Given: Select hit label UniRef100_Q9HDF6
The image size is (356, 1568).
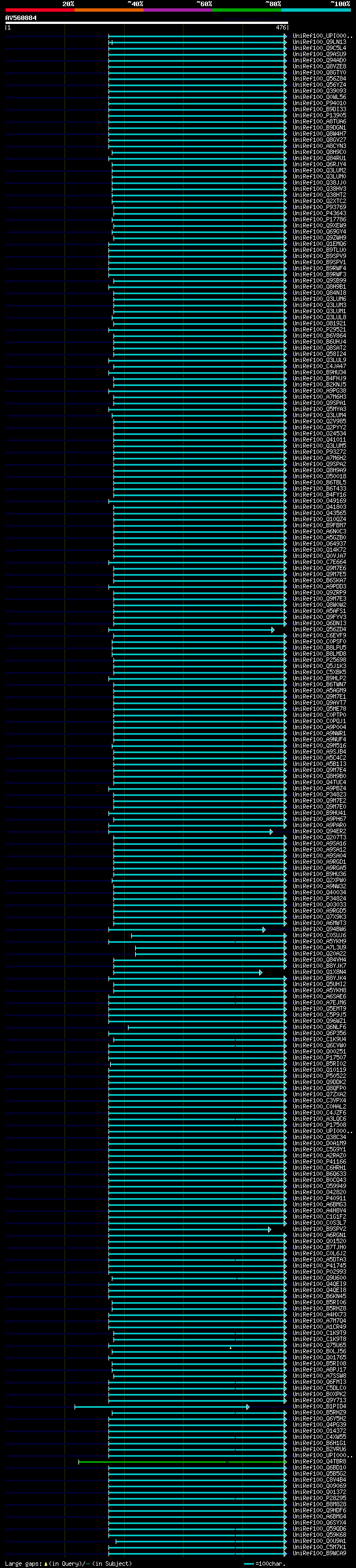Looking at the screenshot, I should click(x=319, y=1511).
